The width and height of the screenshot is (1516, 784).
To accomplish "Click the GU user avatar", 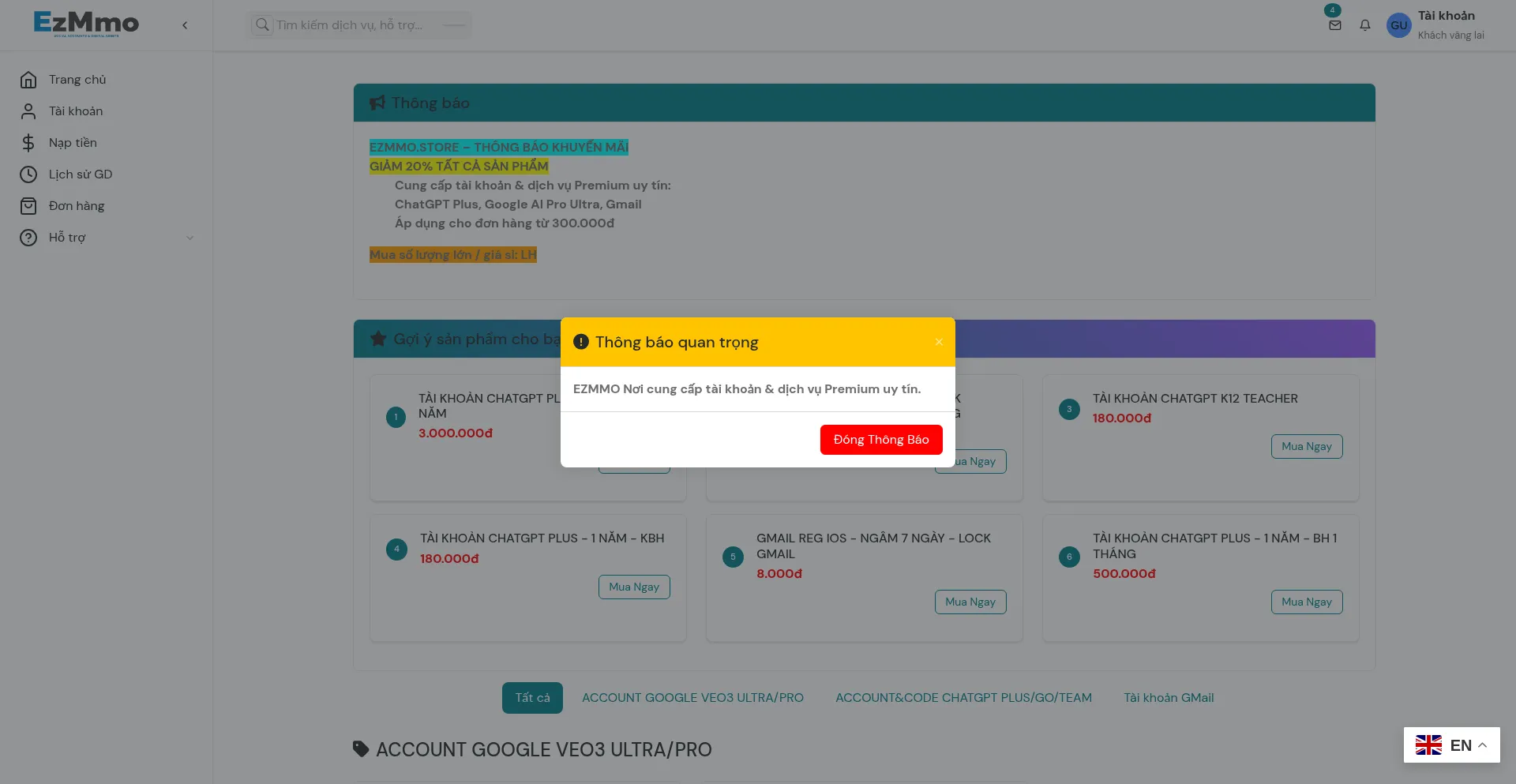I will tap(1398, 25).
